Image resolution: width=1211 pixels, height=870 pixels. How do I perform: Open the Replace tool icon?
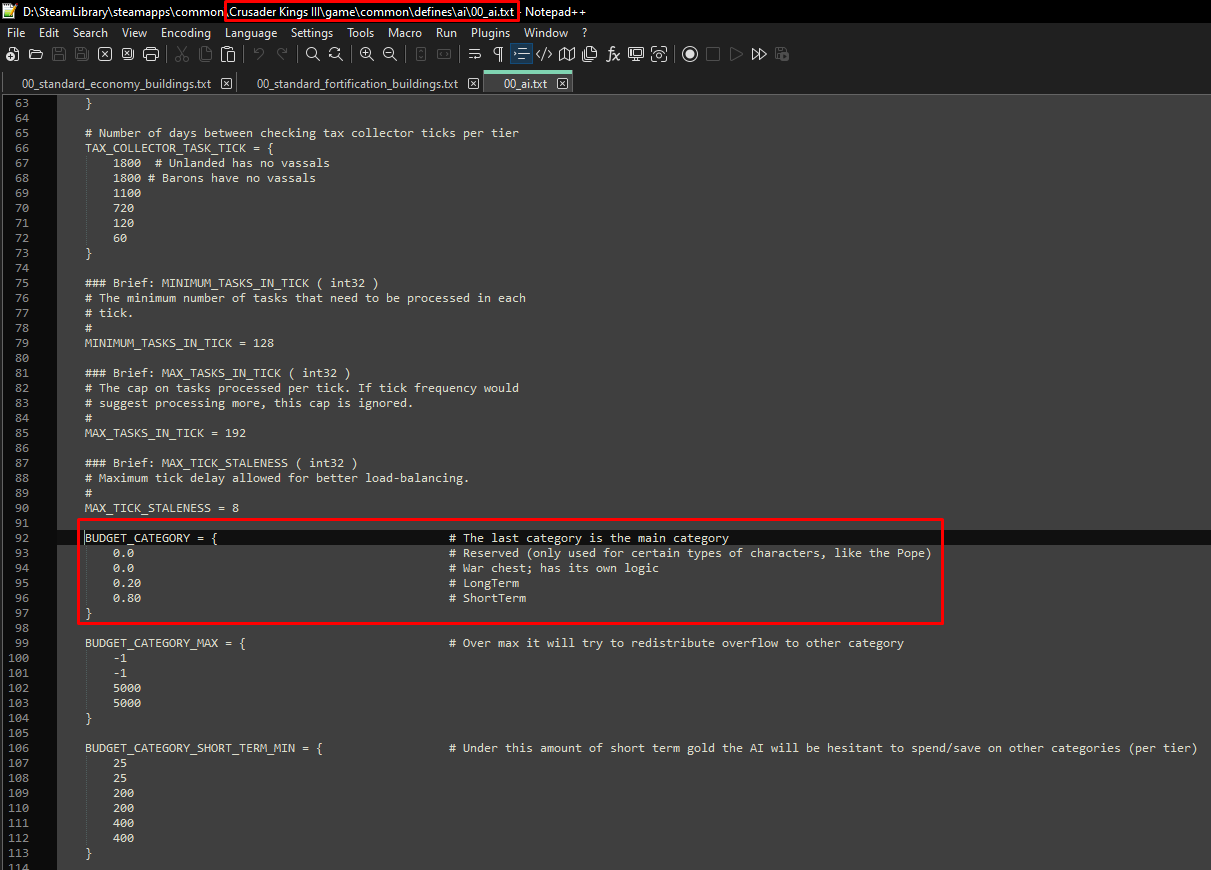[x=336, y=54]
